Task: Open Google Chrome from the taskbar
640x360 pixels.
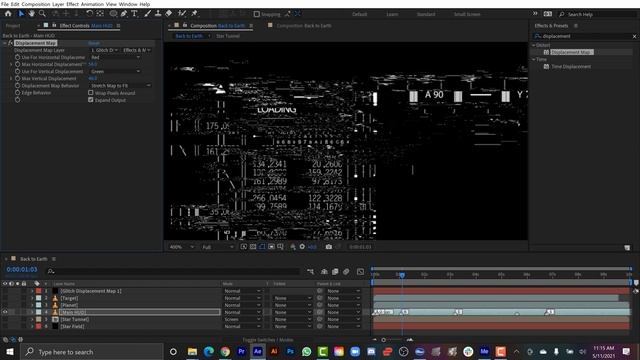Action: pos(225,351)
